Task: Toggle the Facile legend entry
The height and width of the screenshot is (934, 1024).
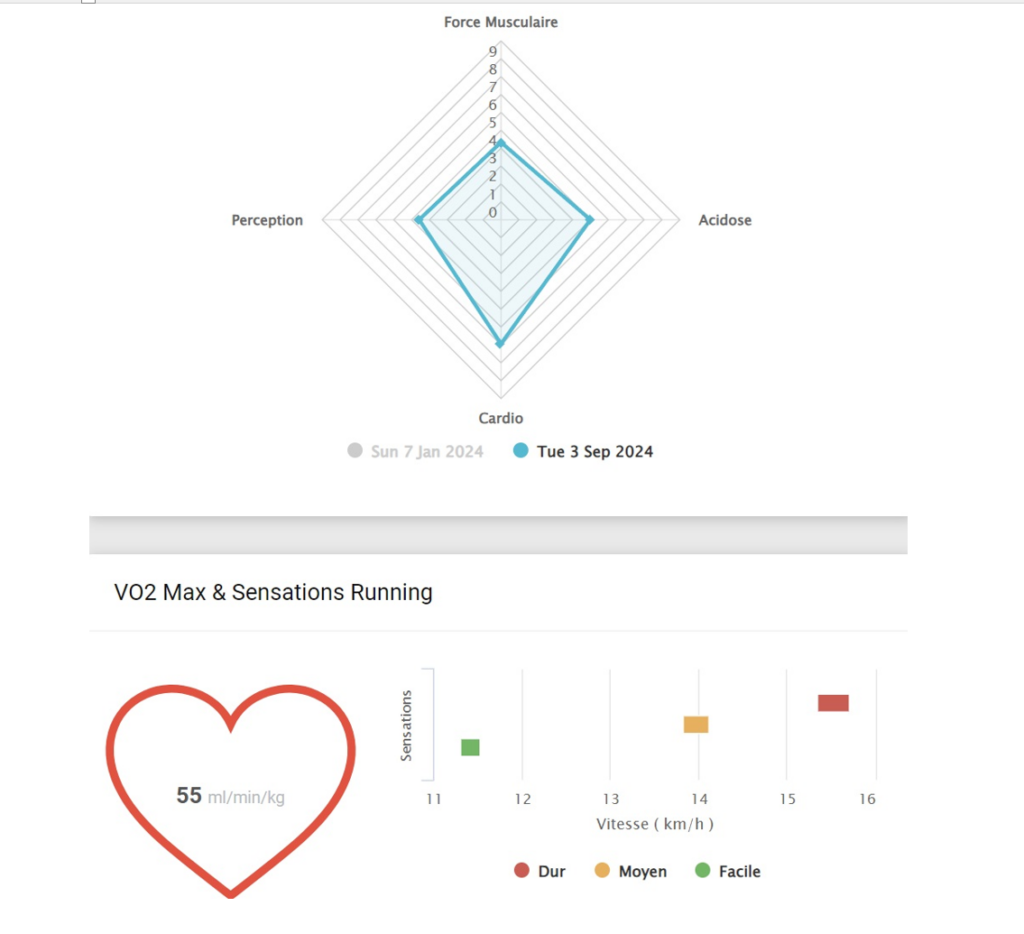Action: (x=728, y=871)
